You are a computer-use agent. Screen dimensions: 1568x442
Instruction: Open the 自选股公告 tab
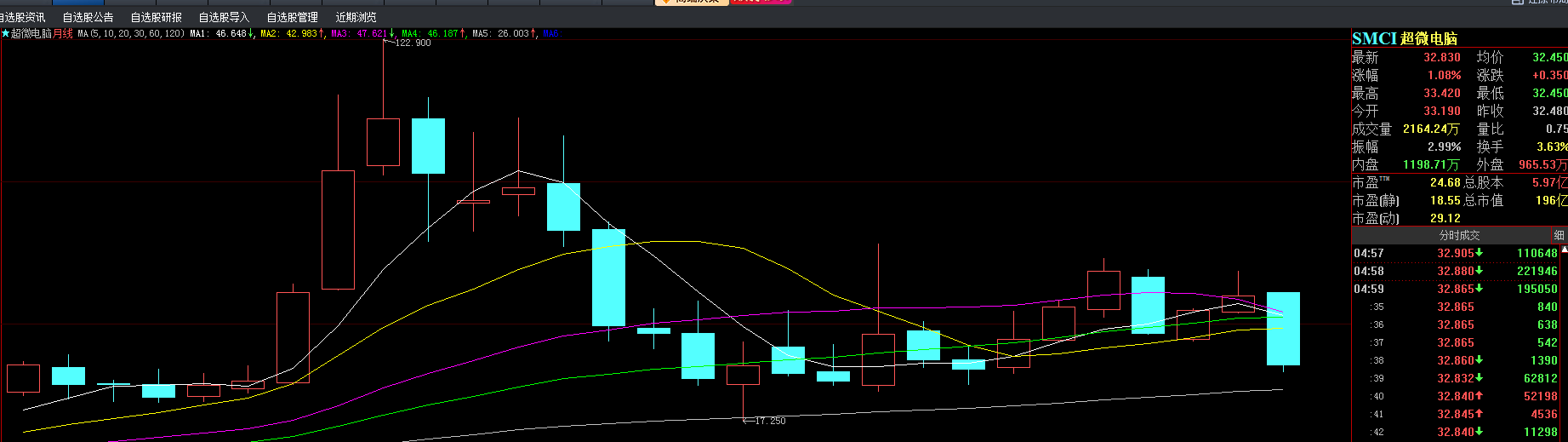(88, 17)
